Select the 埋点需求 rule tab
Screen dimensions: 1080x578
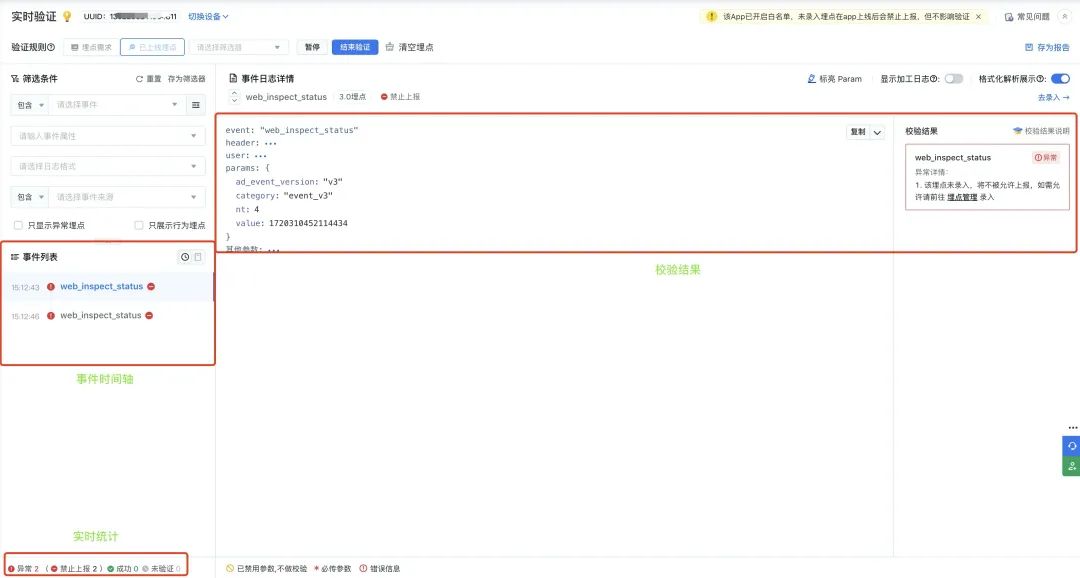92,48
